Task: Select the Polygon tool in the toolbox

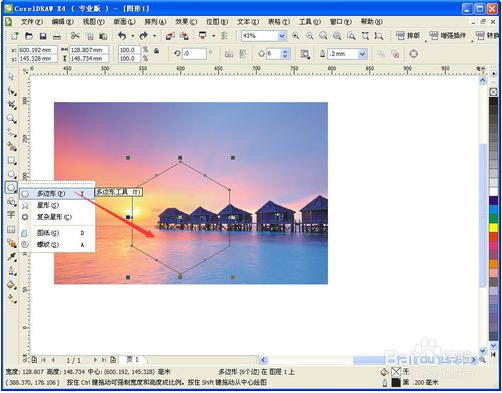Action: tap(11, 188)
